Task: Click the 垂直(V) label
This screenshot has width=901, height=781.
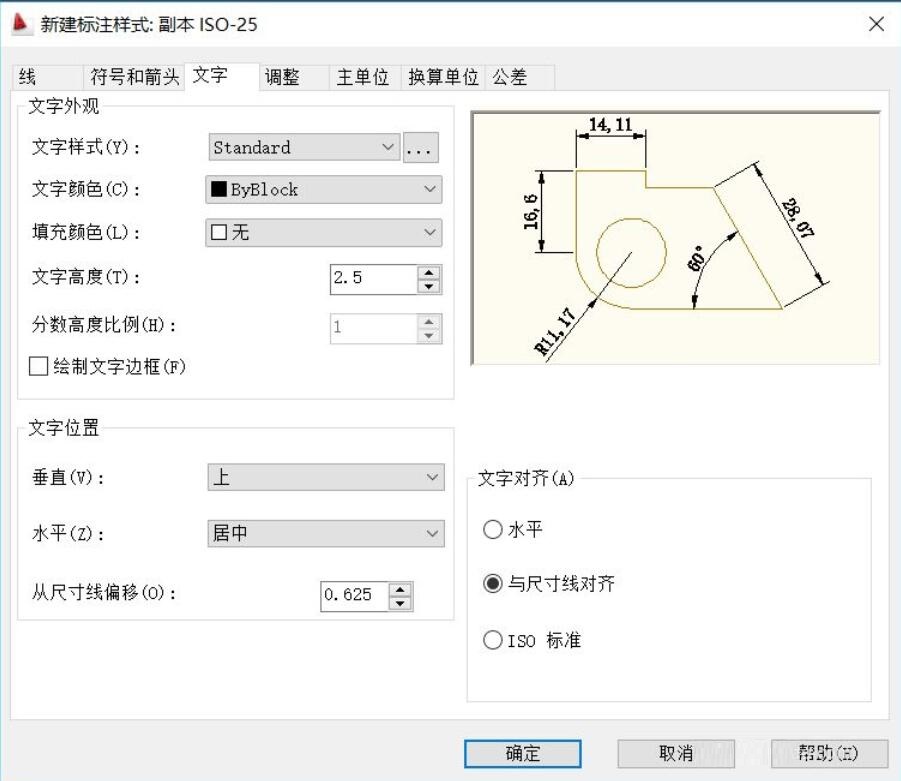Action: (68, 477)
